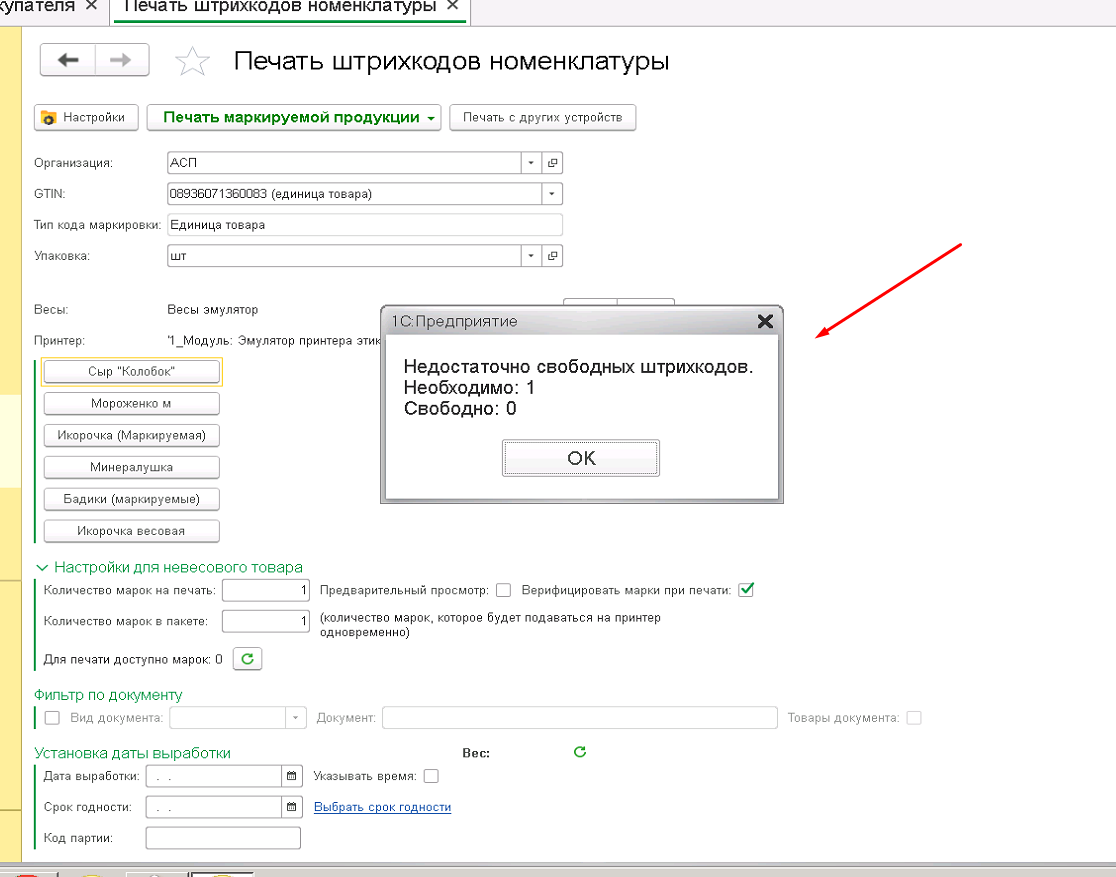This screenshot has width=1116, height=877.
Task: Add page to favorites with star icon
Action: (x=192, y=62)
